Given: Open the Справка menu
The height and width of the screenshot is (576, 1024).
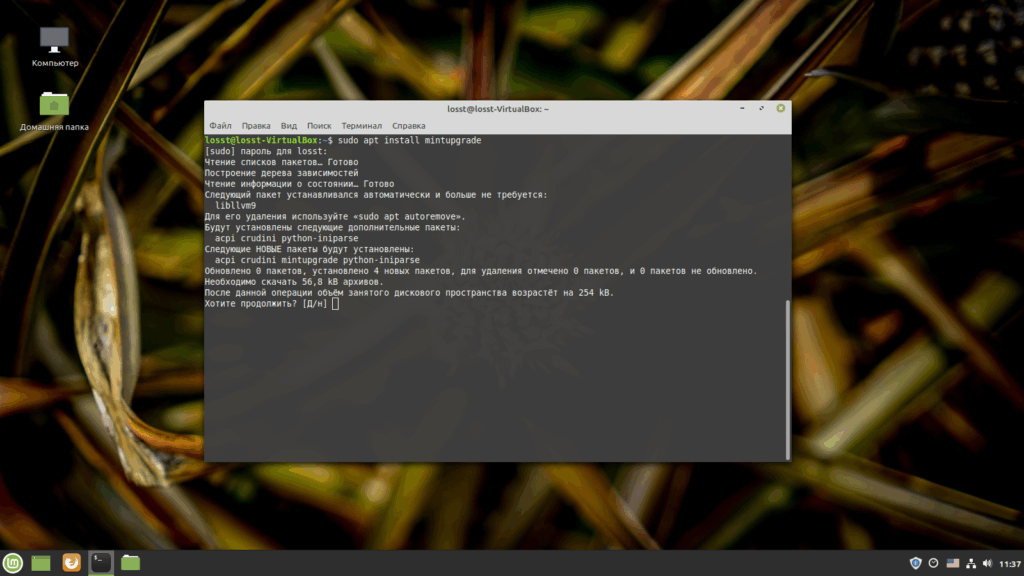Looking at the screenshot, I should [x=409, y=125].
